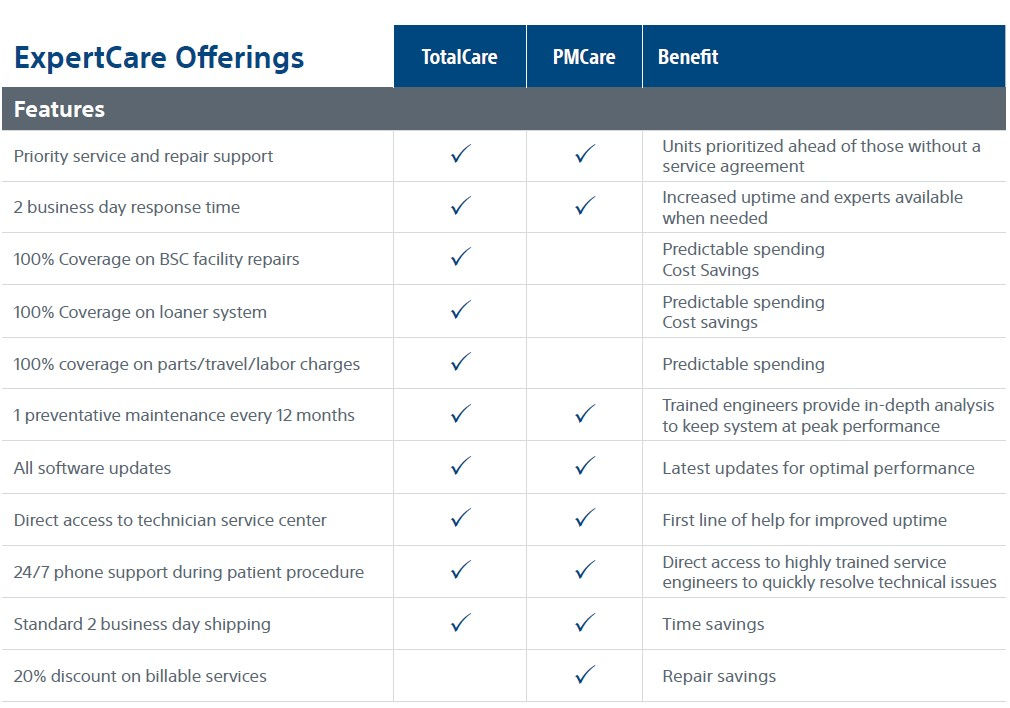
Task: Click TotalCare checkmark for standard 2 day shipping
Action: coord(460,623)
